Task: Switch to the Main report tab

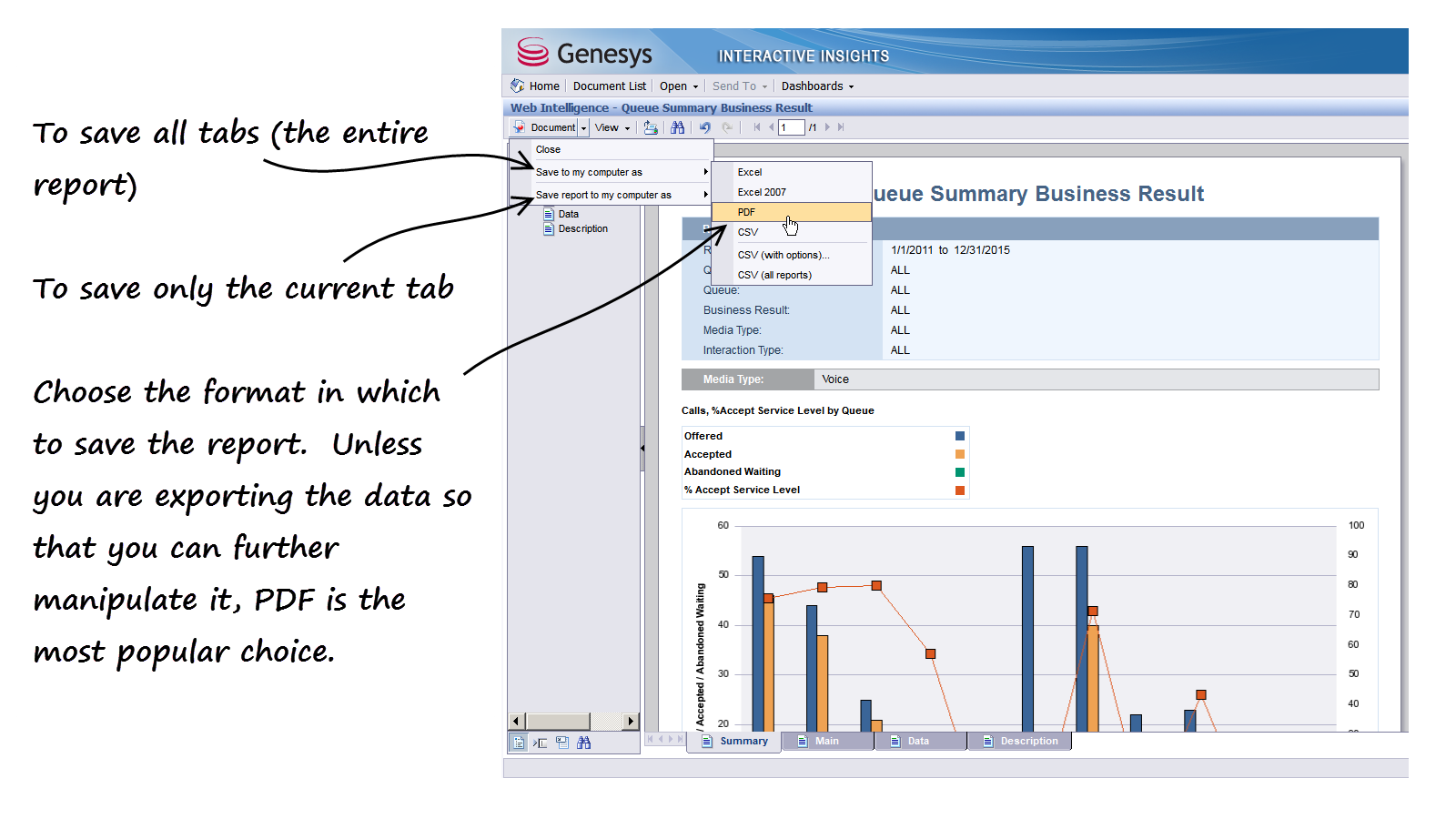Action: click(826, 741)
